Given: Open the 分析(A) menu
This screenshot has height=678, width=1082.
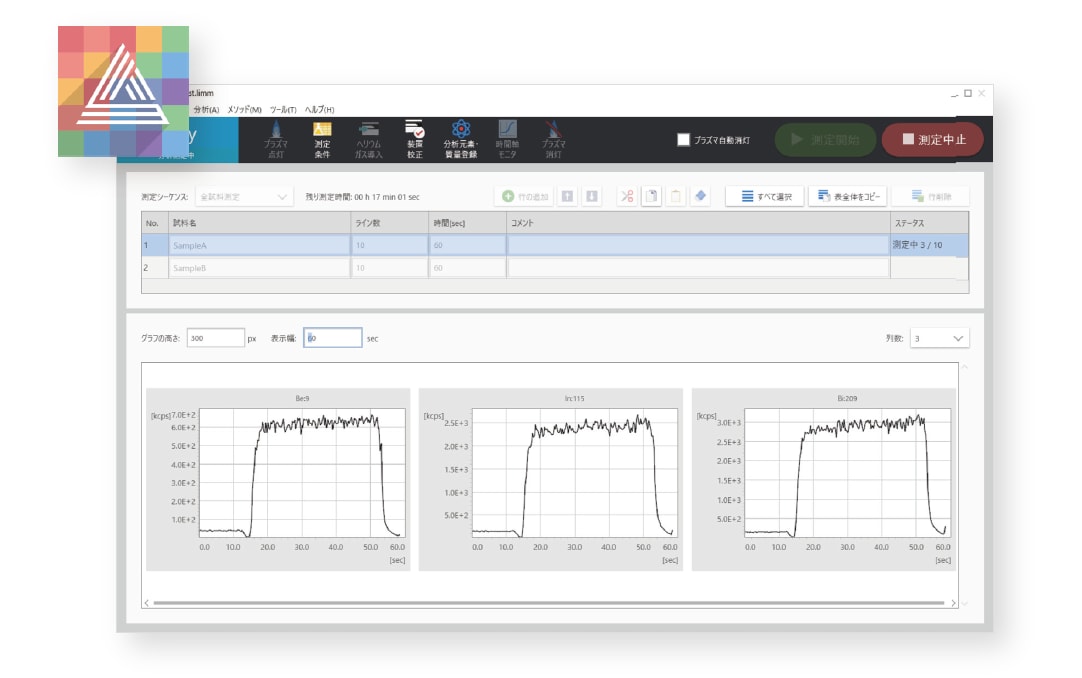Looking at the screenshot, I should [x=206, y=110].
